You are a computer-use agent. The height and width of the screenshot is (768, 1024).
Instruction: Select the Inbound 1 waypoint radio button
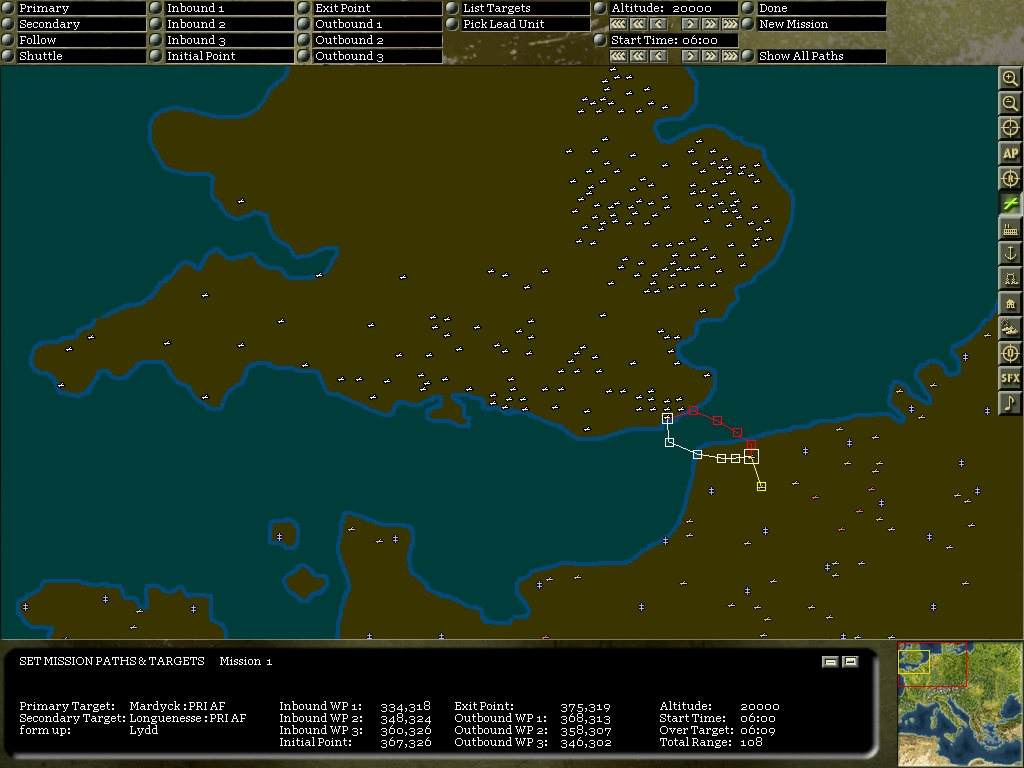pyautogui.click(x=155, y=8)
